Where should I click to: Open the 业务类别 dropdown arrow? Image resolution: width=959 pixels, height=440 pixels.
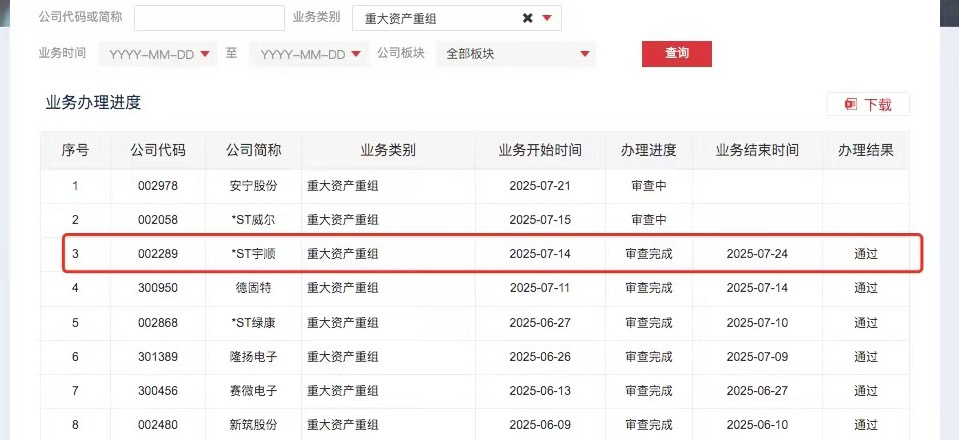coord(547,18)
